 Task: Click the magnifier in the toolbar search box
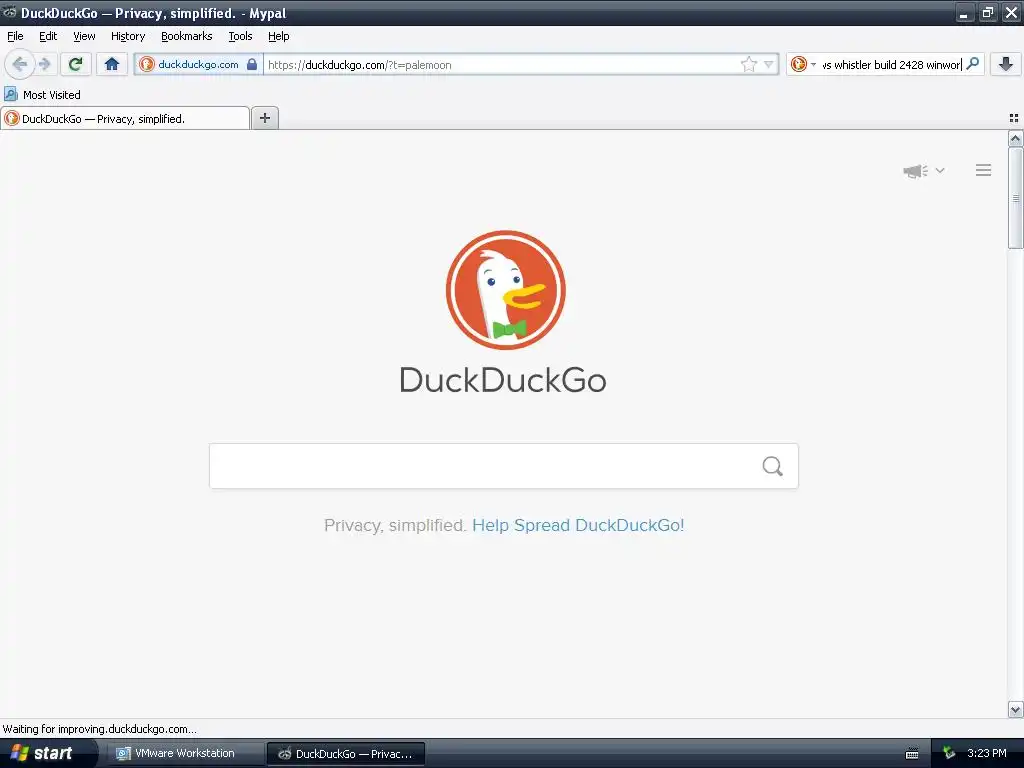coord(972,64)
